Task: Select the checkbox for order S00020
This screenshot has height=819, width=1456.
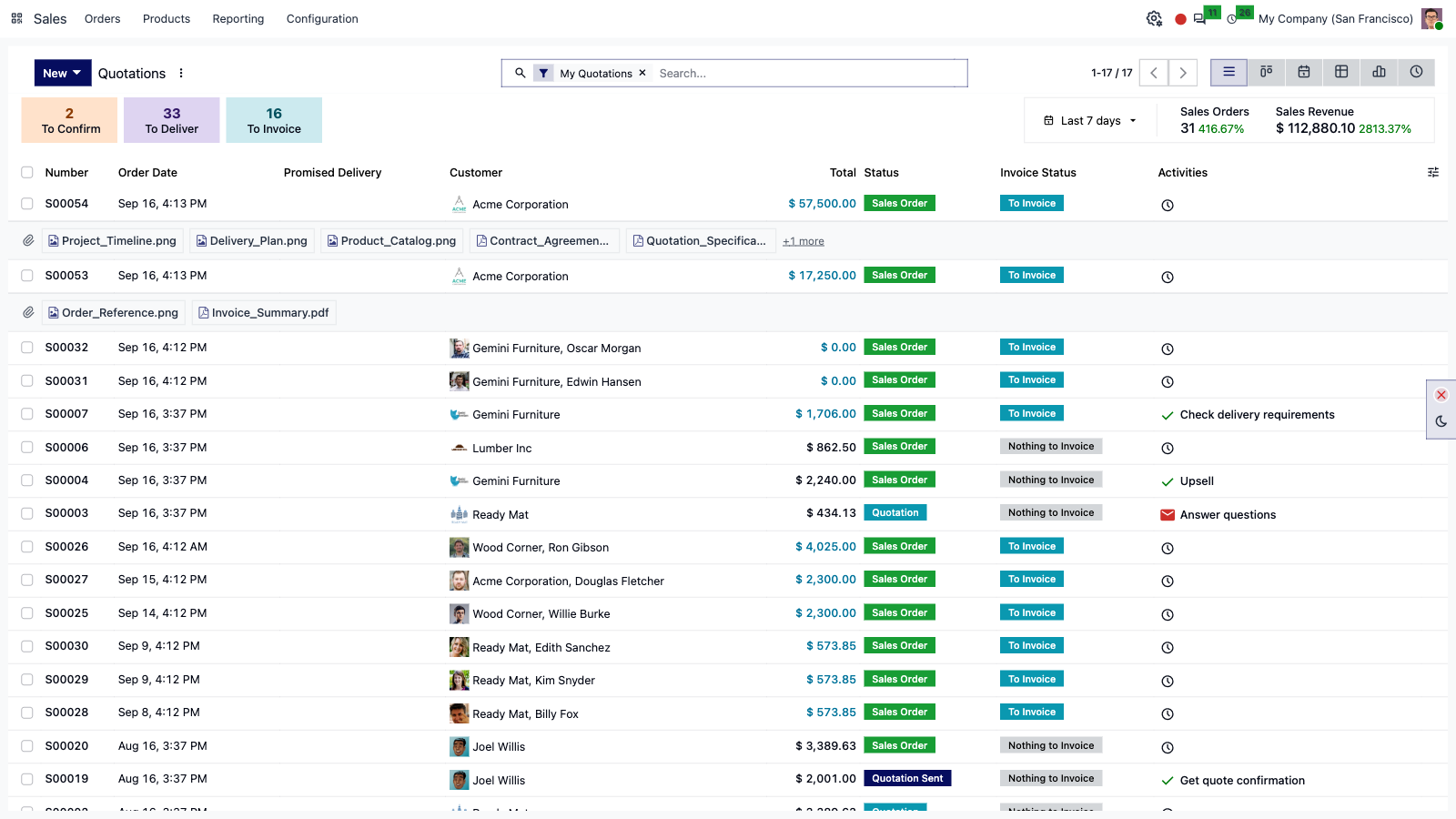Action: (27, 746)
